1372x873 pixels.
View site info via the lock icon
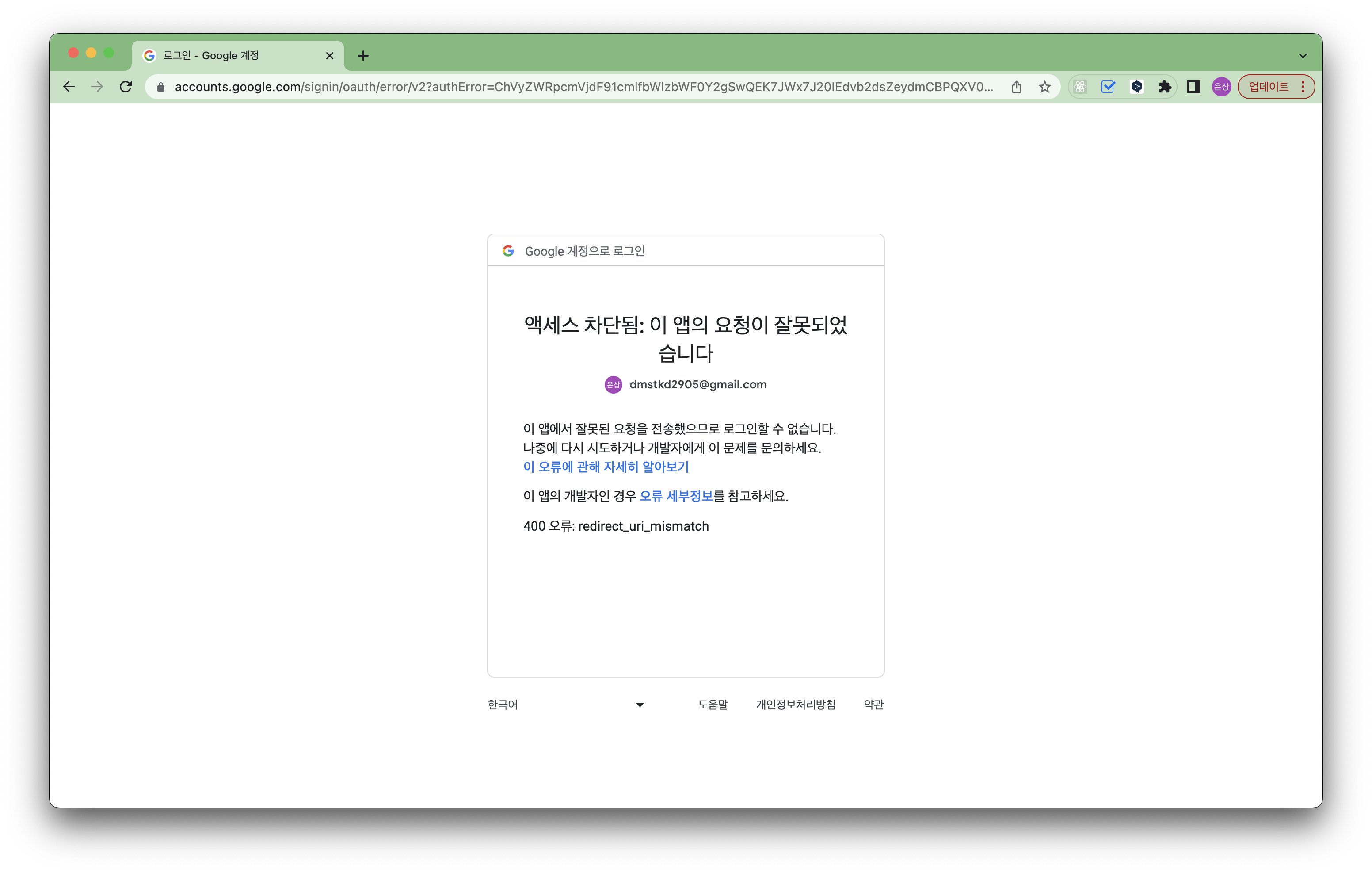[161, 87]
